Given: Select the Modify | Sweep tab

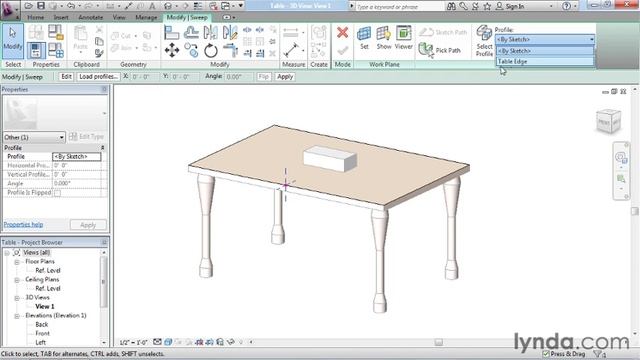Looking at the screenshot, I should (x=187, y=18).
